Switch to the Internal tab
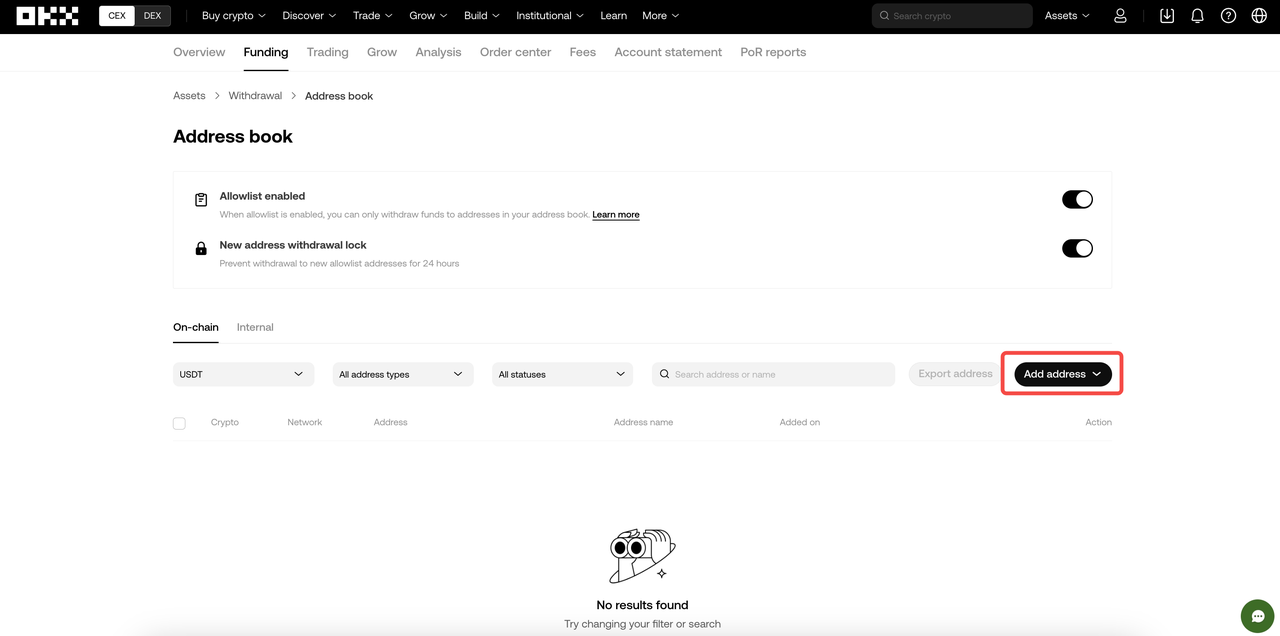Viewport: 1280px width, 636px height. [x=255, y=327]
